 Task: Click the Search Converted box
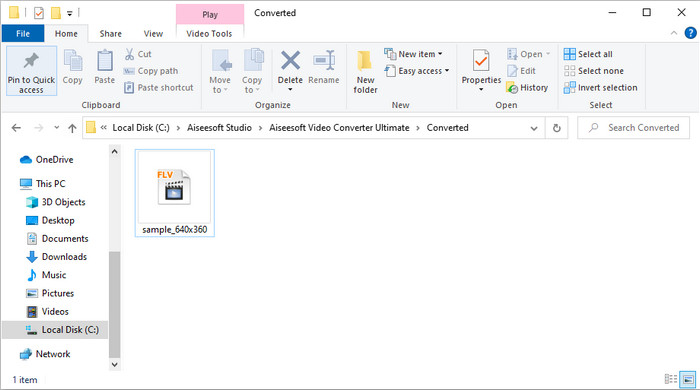pyautogui.click(x=633, y=128)
